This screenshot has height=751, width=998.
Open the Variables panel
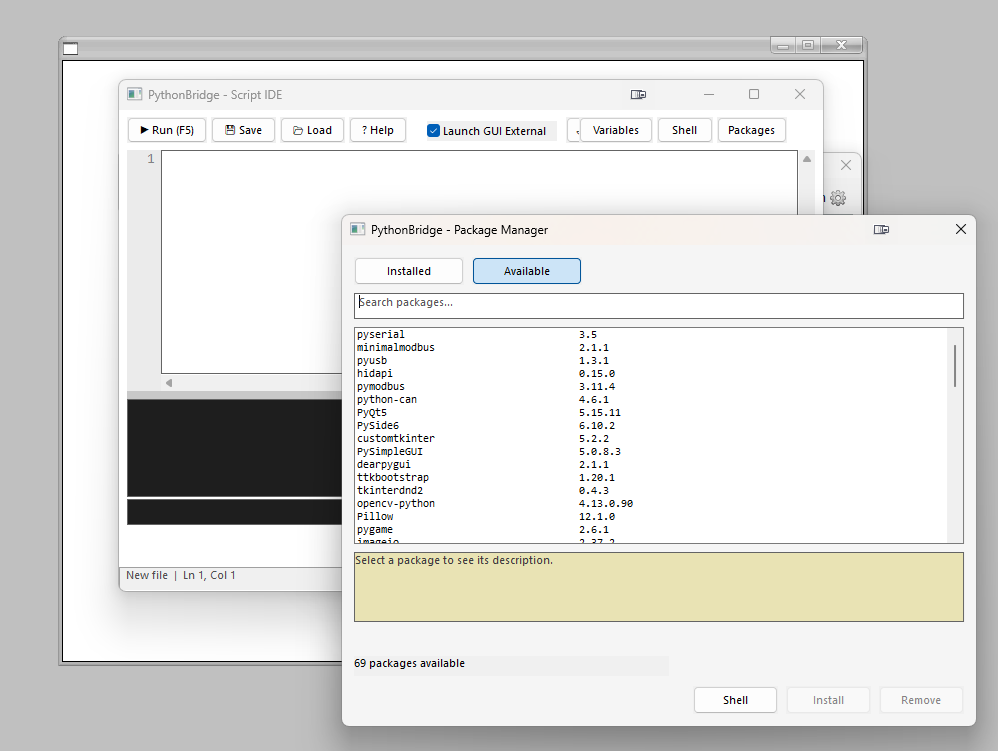[615, 130]
